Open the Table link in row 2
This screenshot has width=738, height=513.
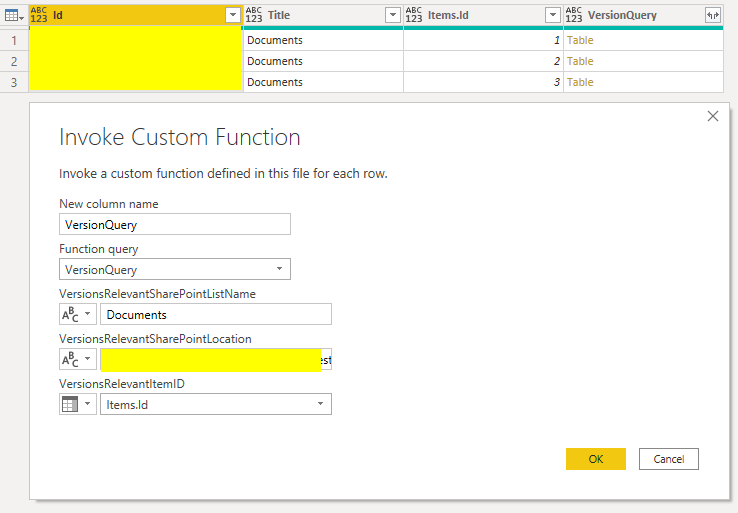pyautogui.click(x=580, y=61)
